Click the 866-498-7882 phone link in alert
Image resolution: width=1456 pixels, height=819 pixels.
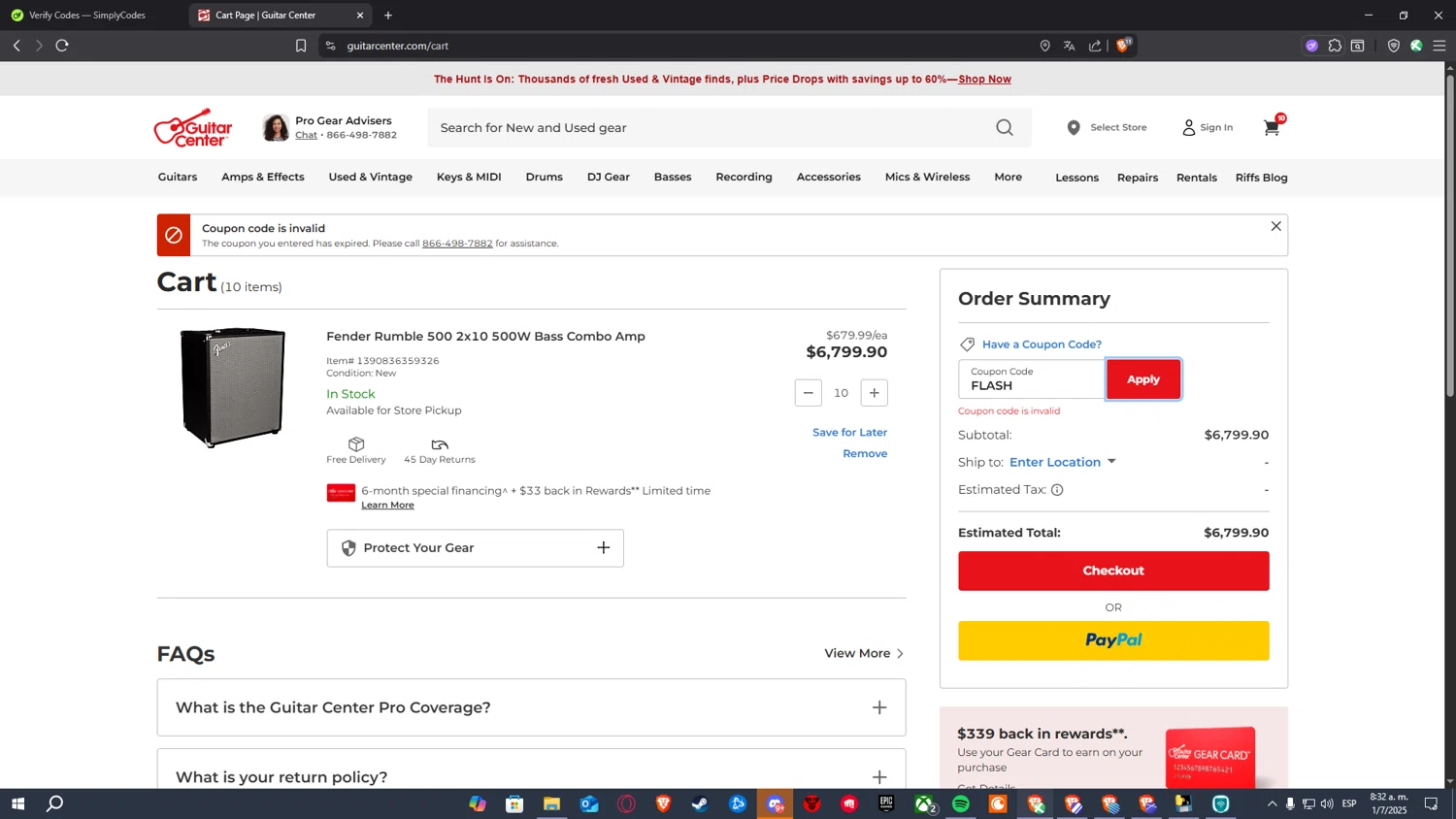click(x=457, y=244)
